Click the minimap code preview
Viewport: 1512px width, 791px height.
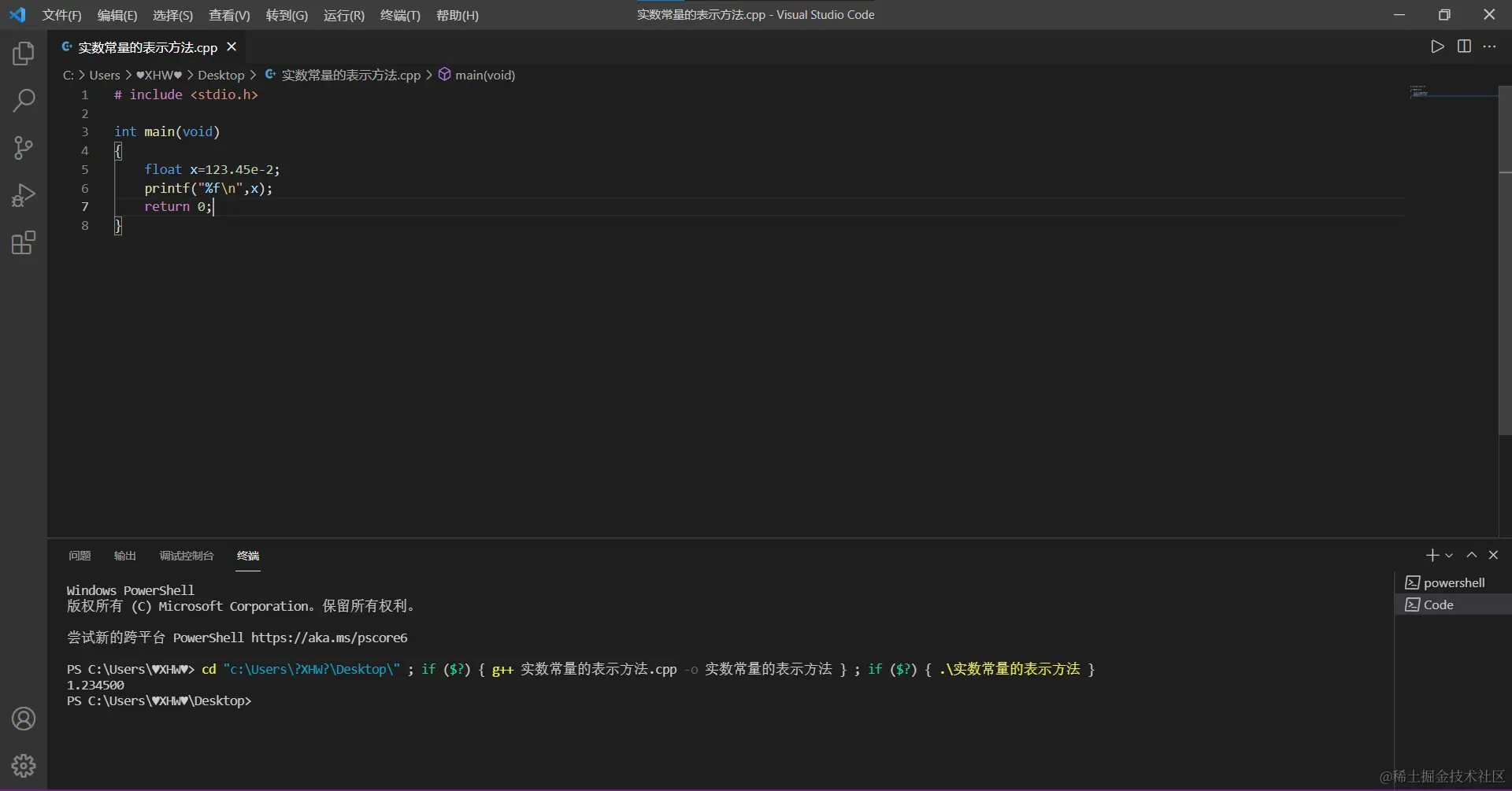1419,91
